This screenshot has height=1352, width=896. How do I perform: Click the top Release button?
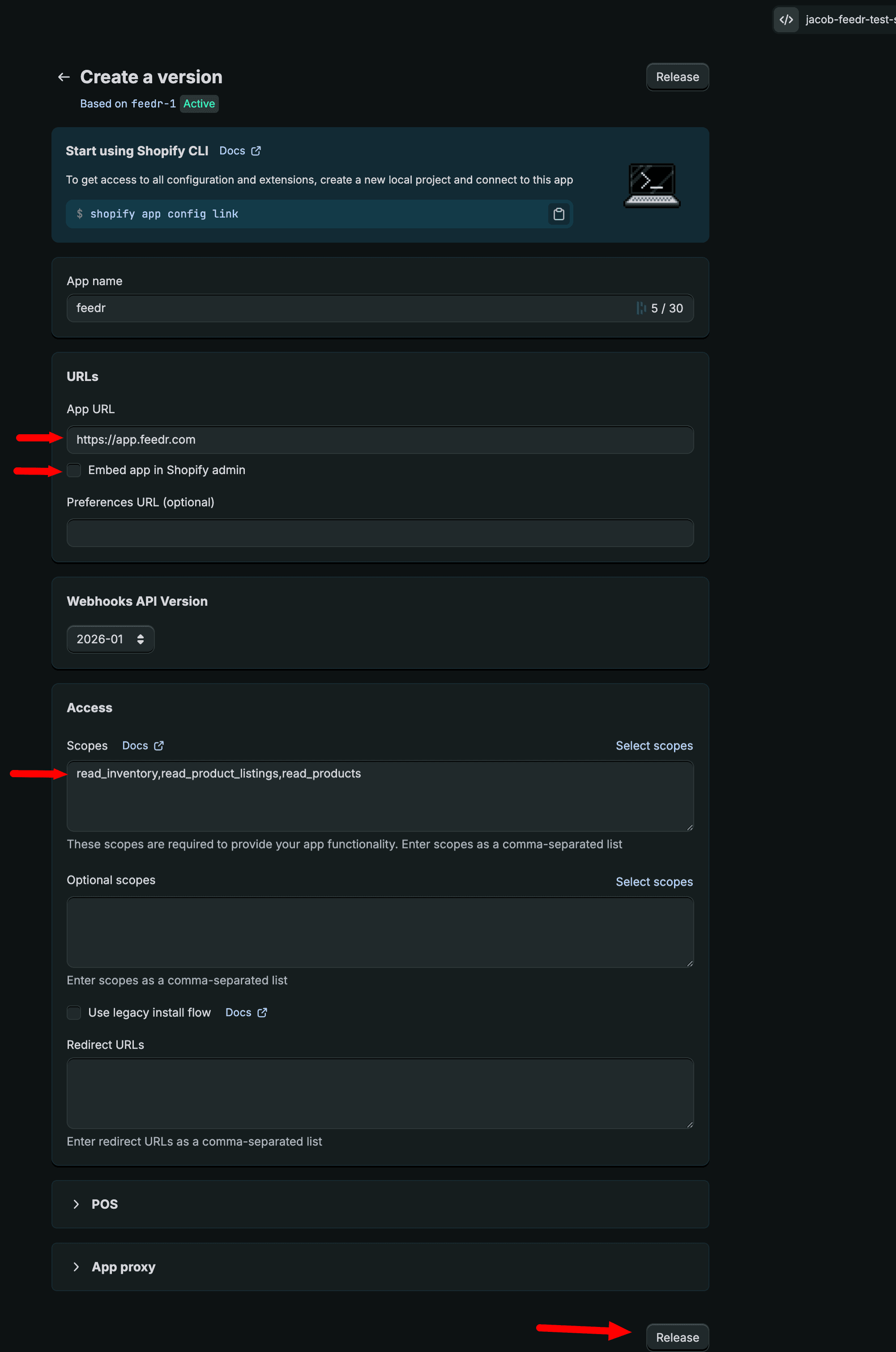677,77
